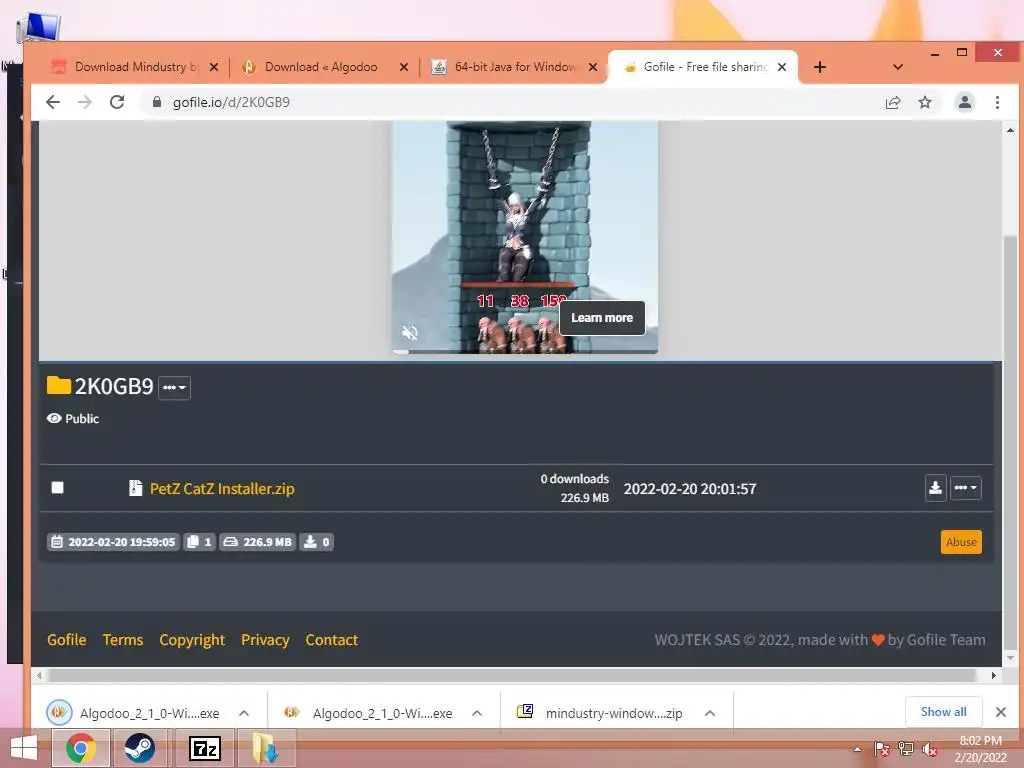Open the file row options dropdown
The width and height of the screenshot is (1024, 768).
(x=965, y=488)
